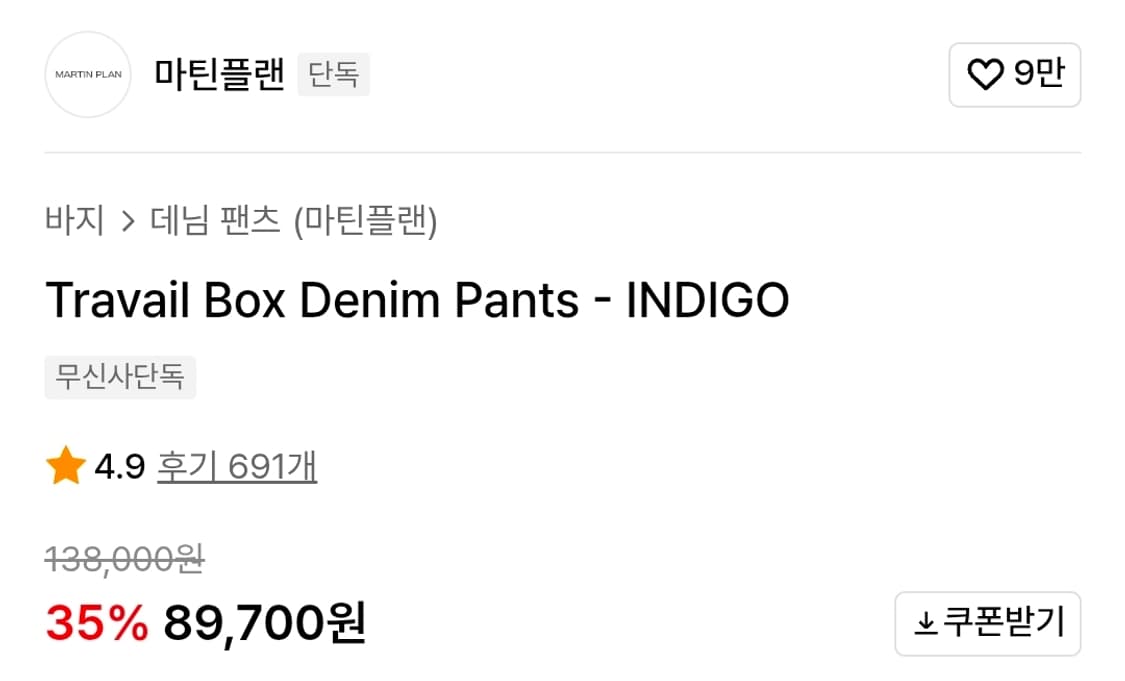Click the red 35% discount rate
Screen dimensions: 1125x681
pyautogui.click(x=97, y=623)
